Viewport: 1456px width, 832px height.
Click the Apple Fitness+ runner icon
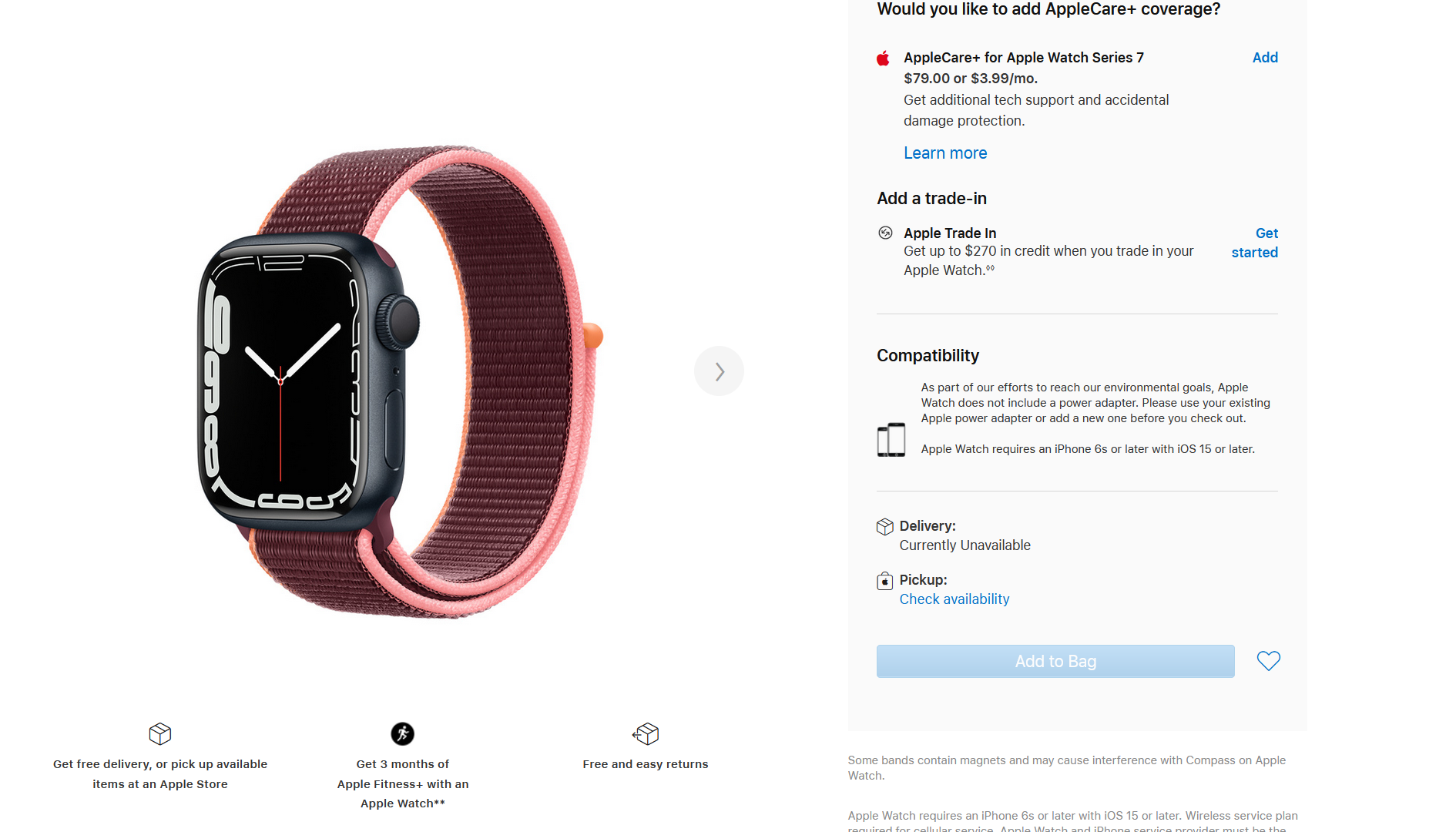point(403,733)
